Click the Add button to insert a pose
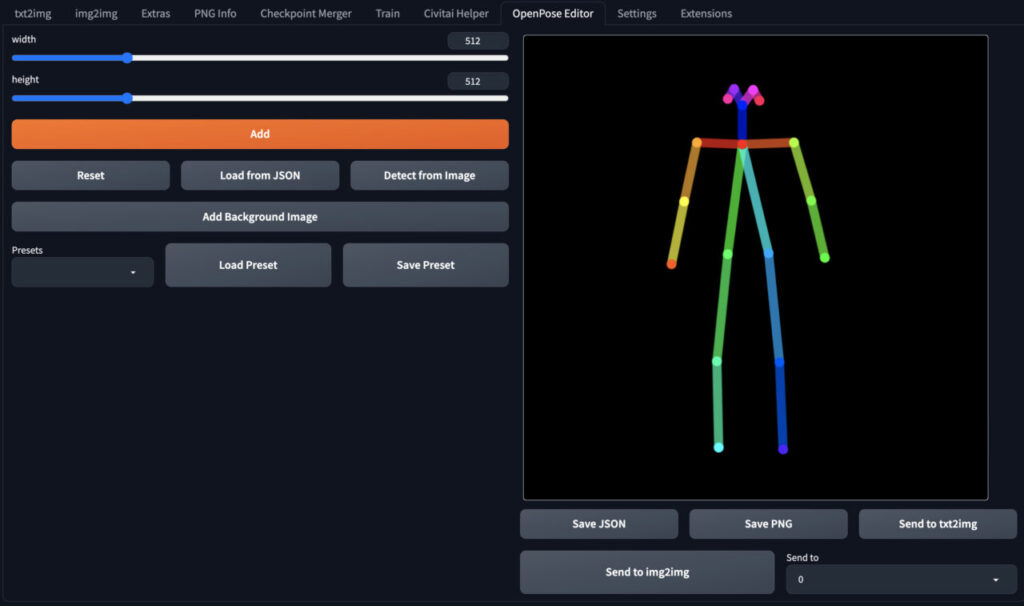This screenshot has height=606, width=1024. tap(259, 133)
